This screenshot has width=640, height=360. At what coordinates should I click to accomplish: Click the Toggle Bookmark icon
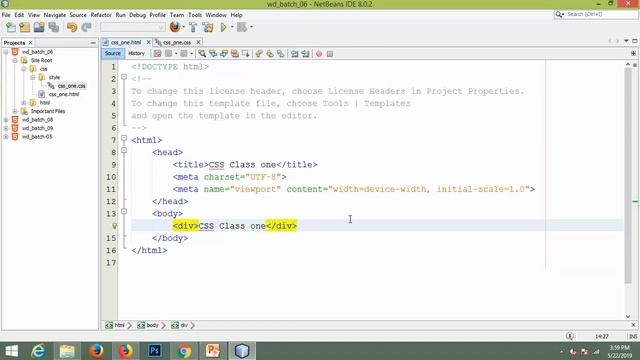coord(280,53)
